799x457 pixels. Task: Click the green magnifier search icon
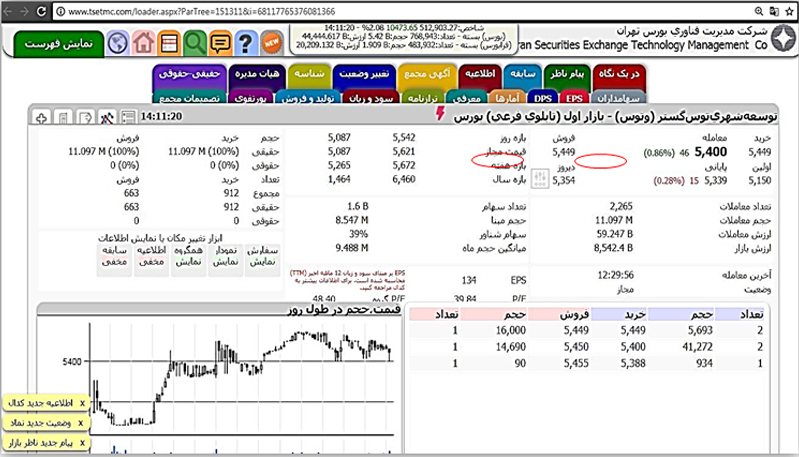pyautogui.click(x=194, y=44)
